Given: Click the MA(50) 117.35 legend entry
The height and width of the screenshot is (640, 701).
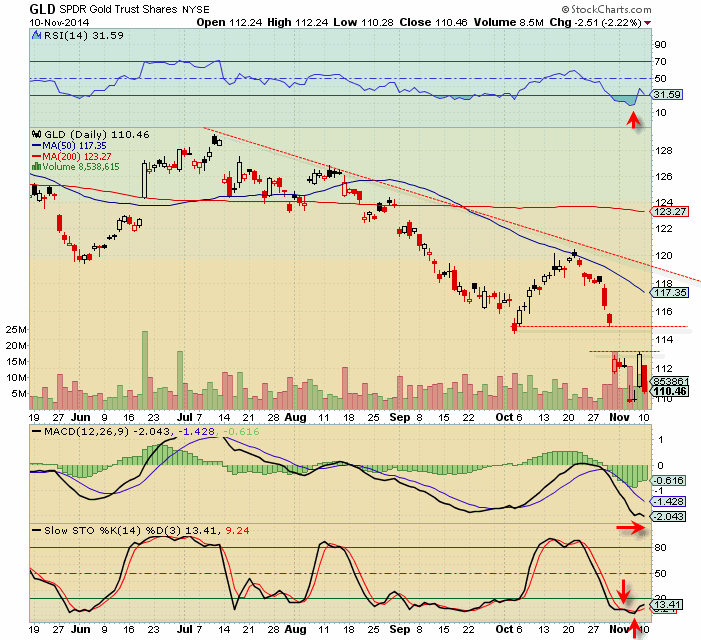Looking at the screenshot, I should (x=74, y=146).
